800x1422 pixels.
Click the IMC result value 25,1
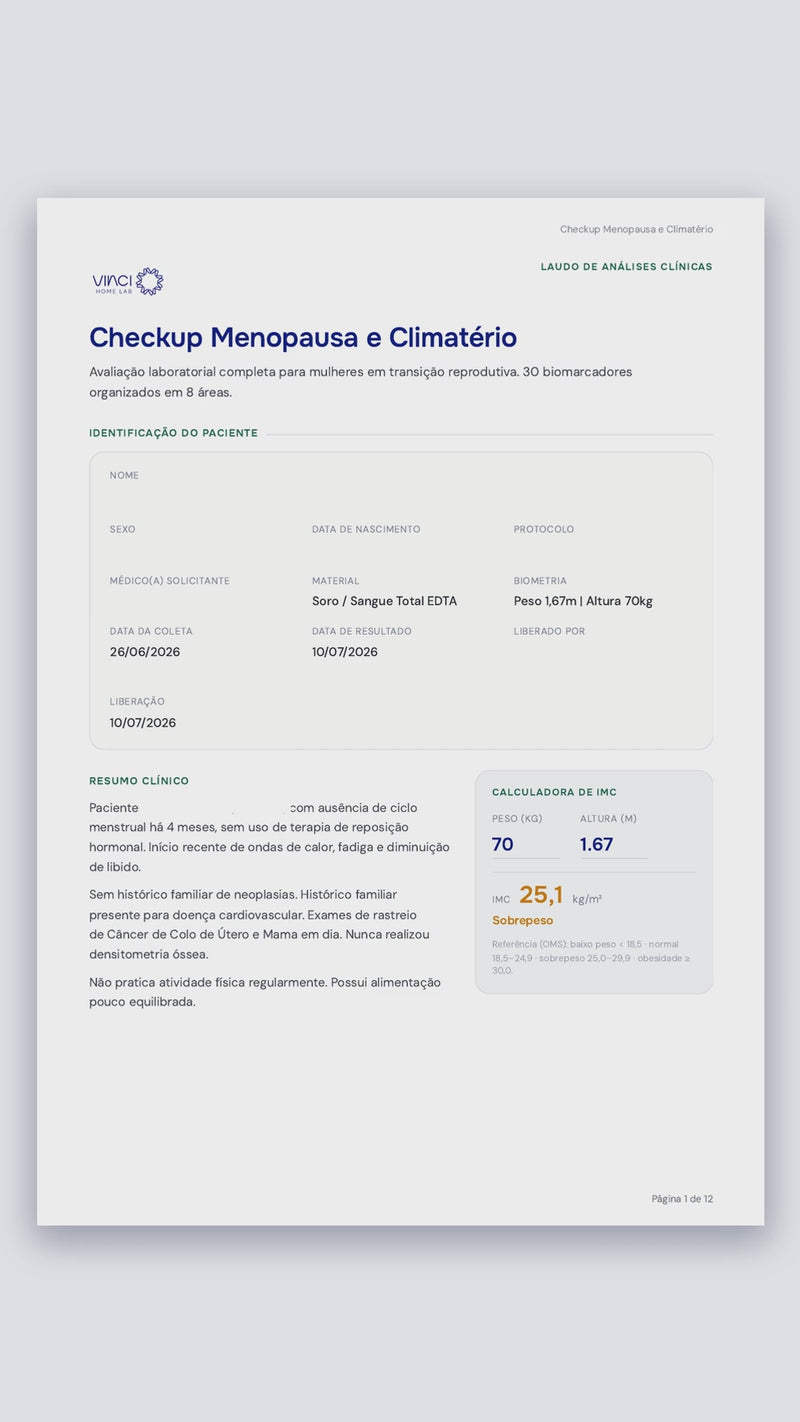click(x=541, y=895)
